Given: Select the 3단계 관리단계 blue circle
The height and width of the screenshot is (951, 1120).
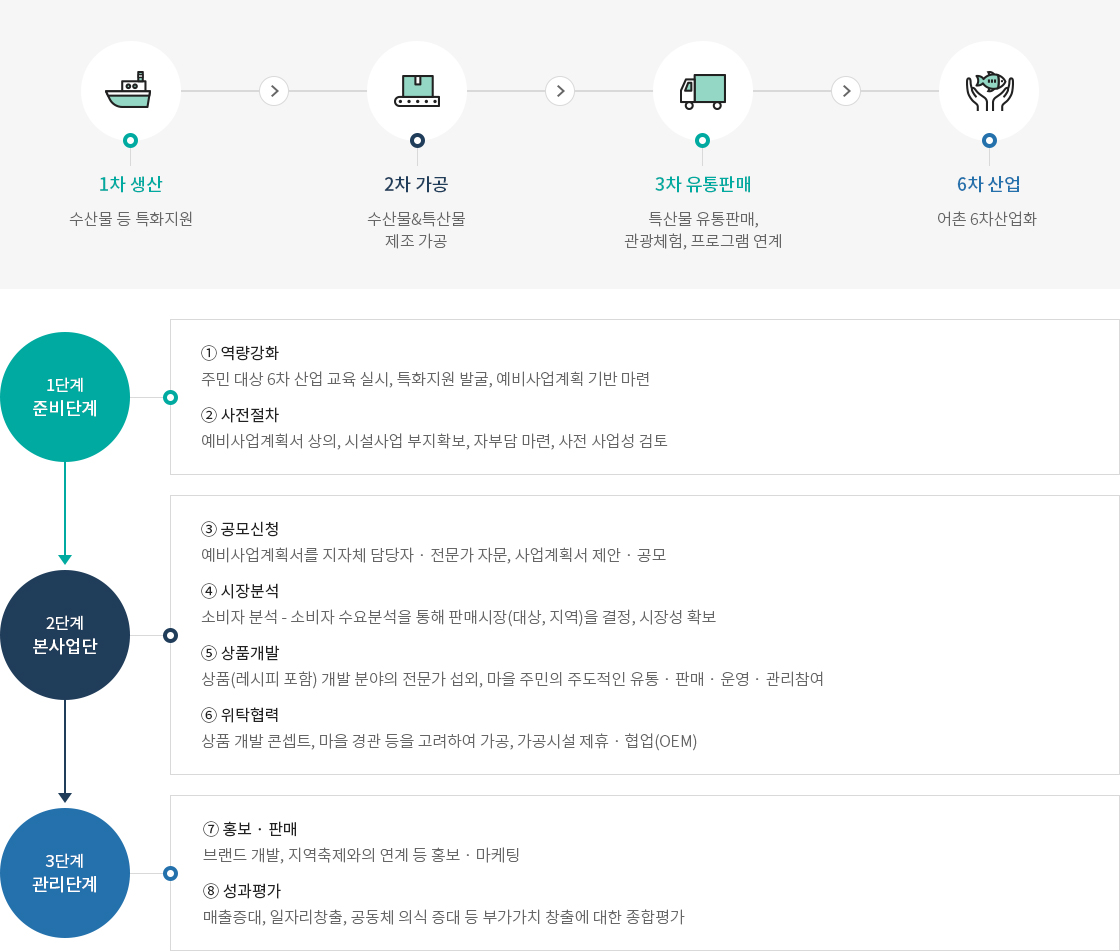Looking at the screenshot, I should coord(65,872).
